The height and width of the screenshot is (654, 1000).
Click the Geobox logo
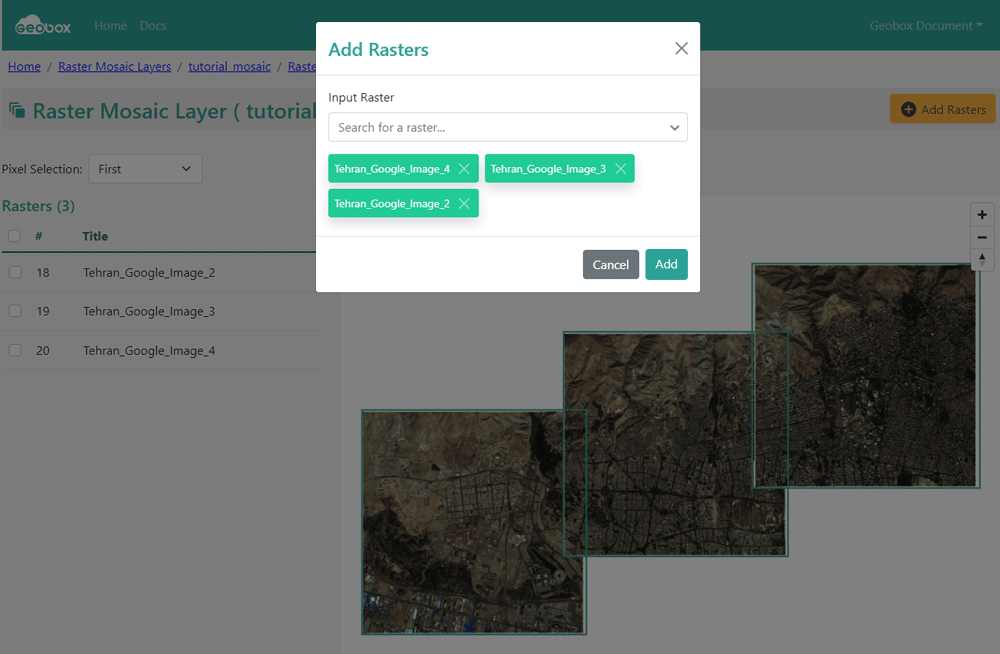[43, 26]
